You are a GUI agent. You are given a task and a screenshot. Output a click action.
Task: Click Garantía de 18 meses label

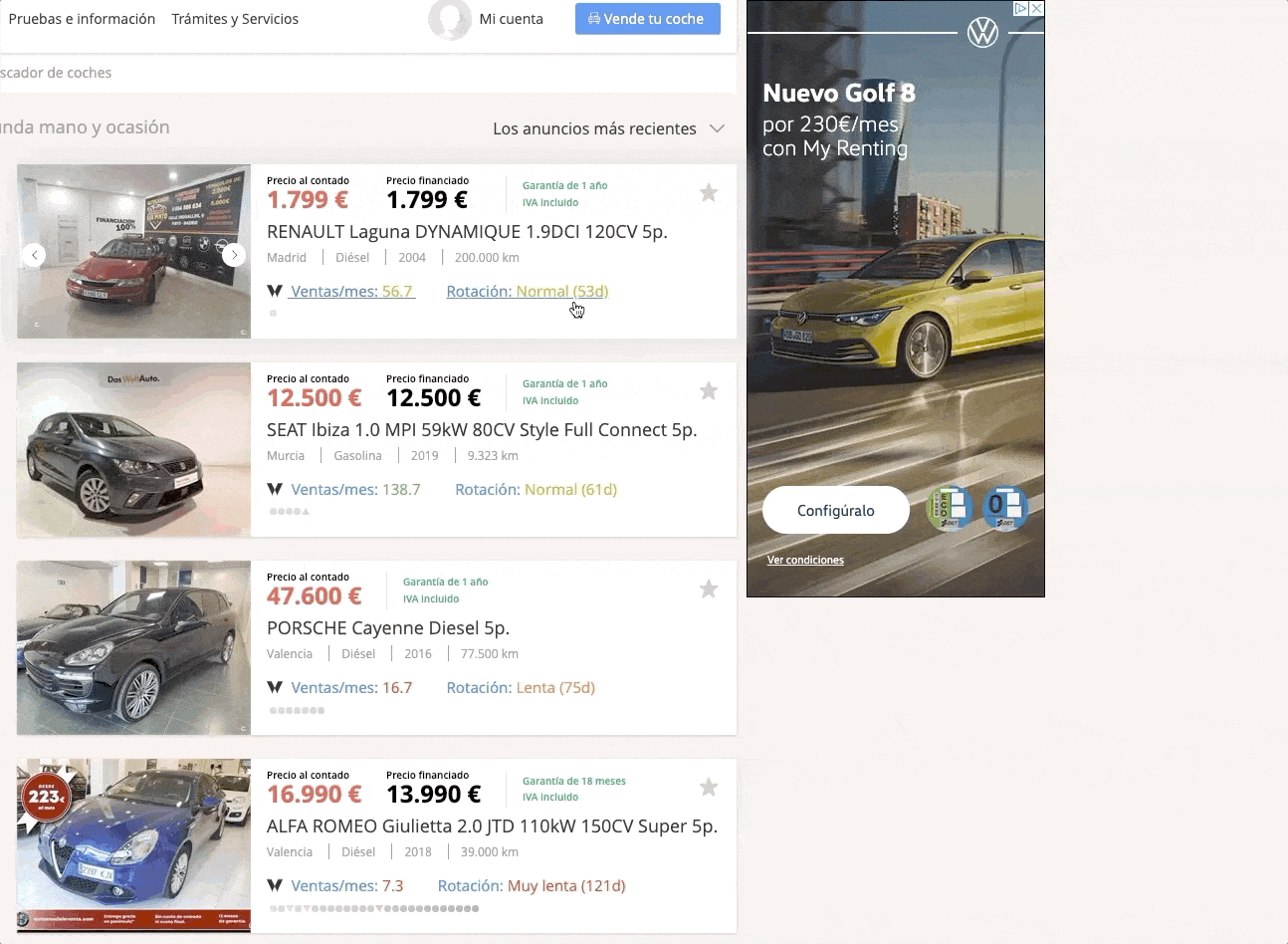pyautogui.click(x=574, y=781)
